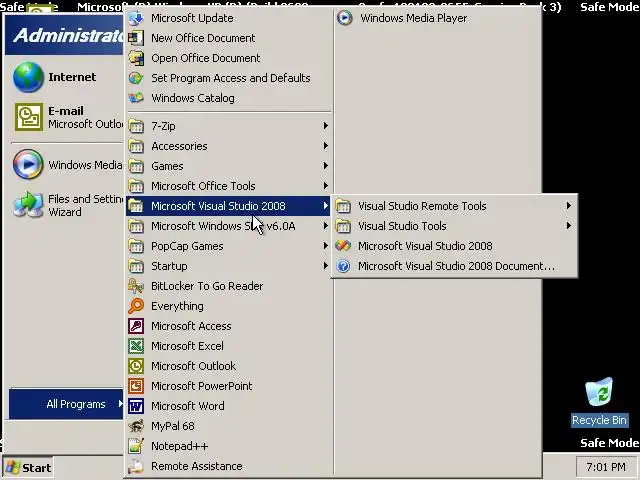Click the Microsoft Access icon
The width and height of the screenshot is (640, 480).
pos(136,326)
